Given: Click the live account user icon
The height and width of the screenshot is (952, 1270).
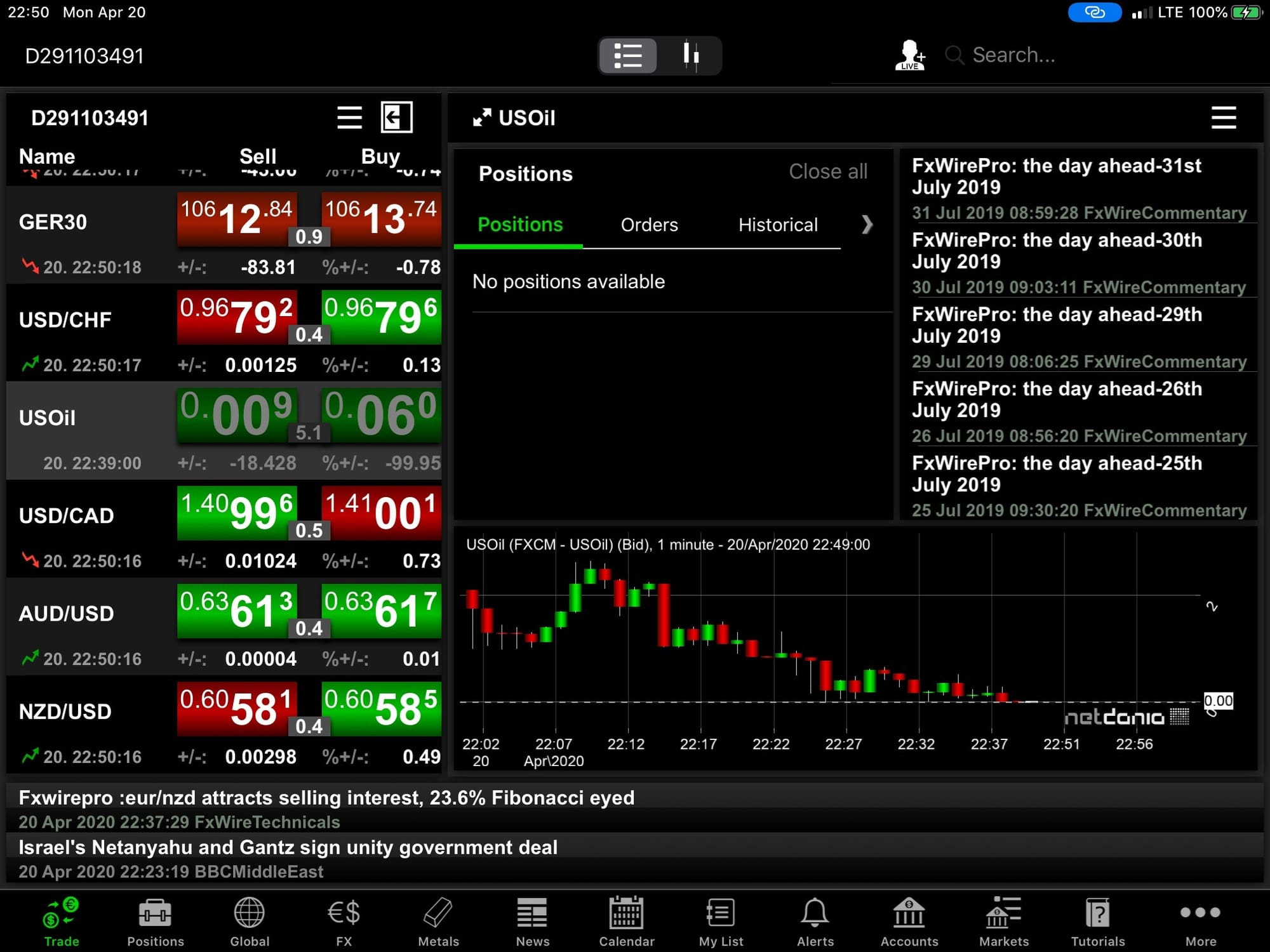Looking at the screenshot, I should (909, 55).
